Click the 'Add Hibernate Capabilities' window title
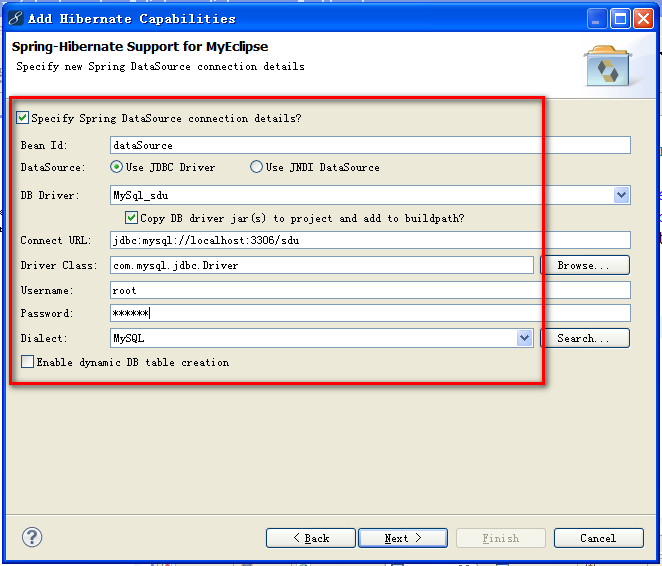This screenshot has height=566, width=662. (x=132, y=19)
